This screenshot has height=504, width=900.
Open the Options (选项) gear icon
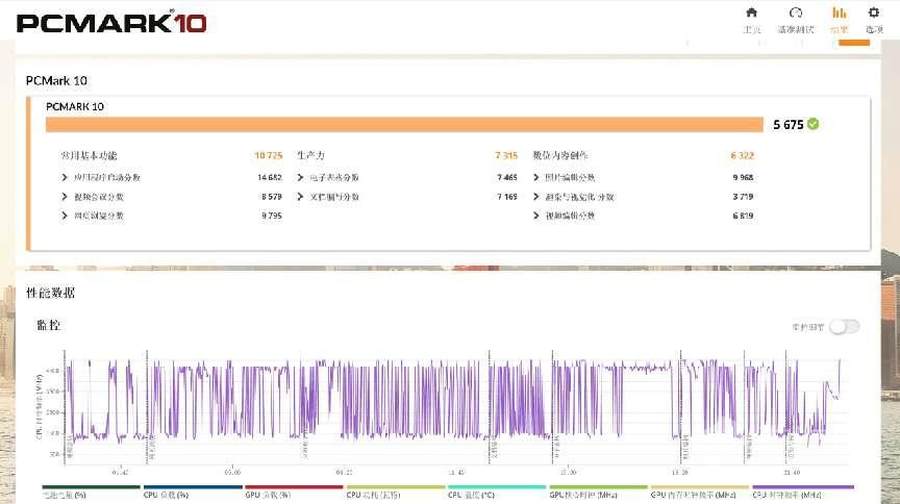(874, 13)
